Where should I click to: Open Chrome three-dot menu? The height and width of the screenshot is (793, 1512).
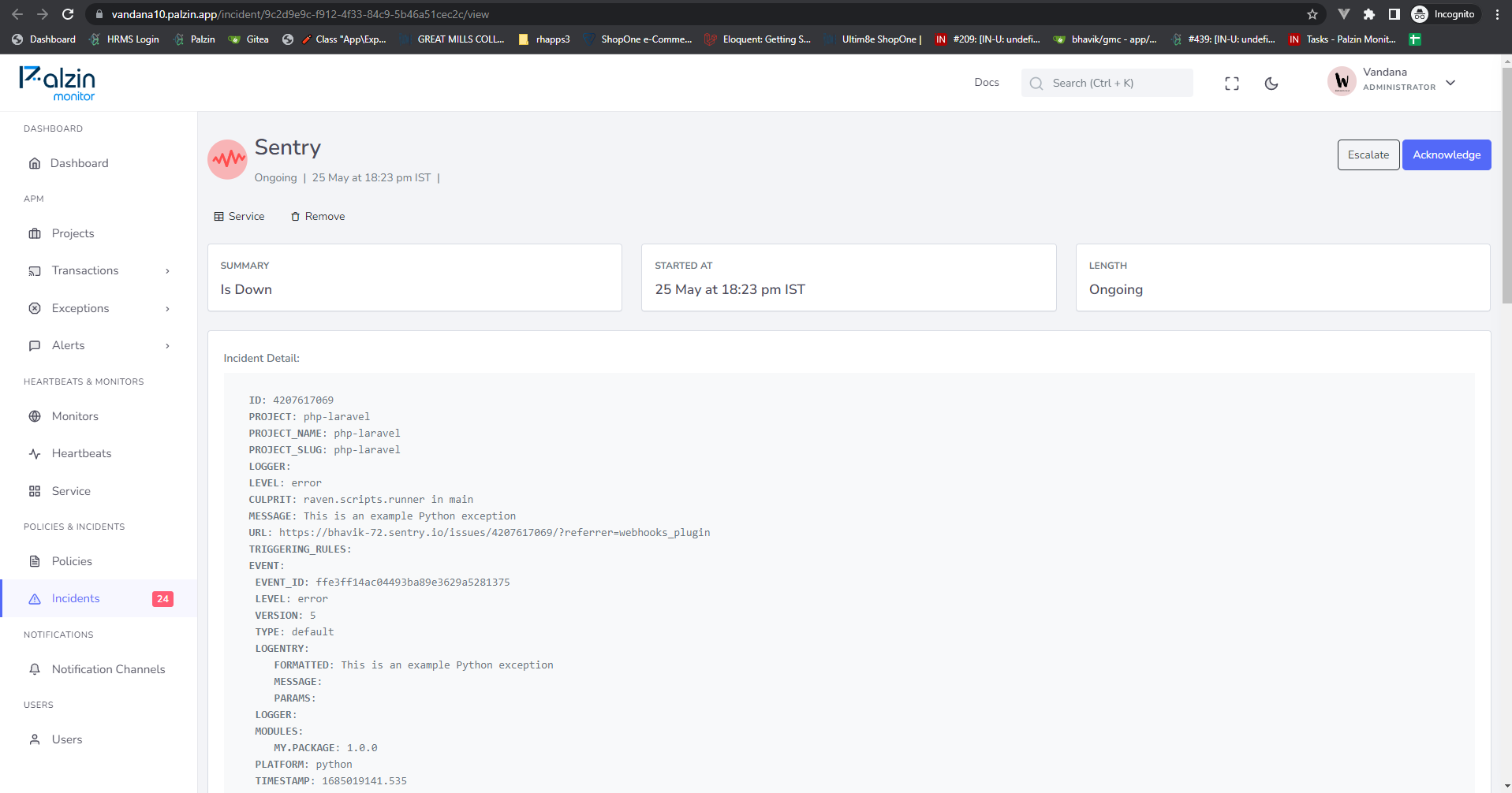coord(1497,14)
